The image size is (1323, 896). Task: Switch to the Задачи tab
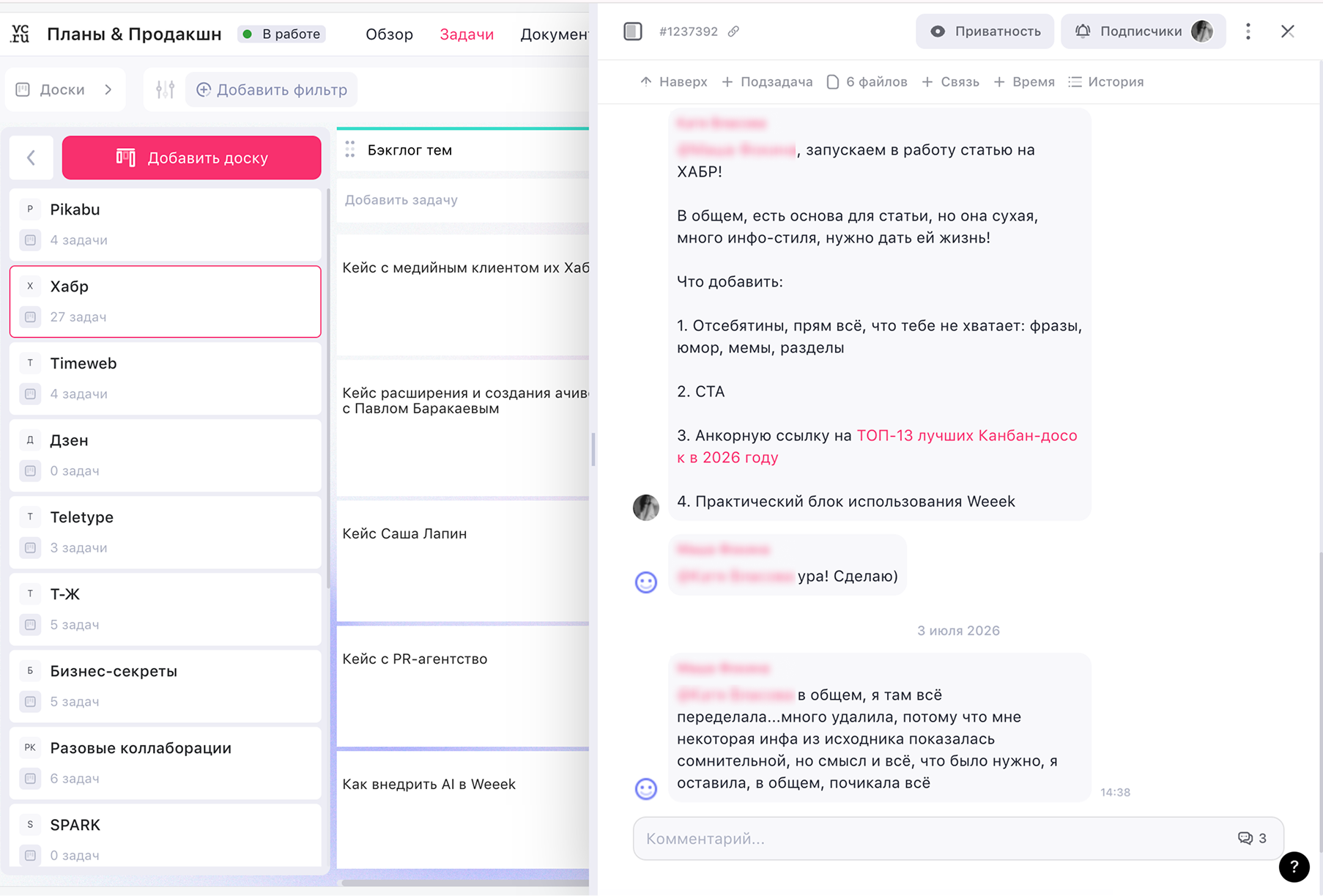click(x=467, y=34)
